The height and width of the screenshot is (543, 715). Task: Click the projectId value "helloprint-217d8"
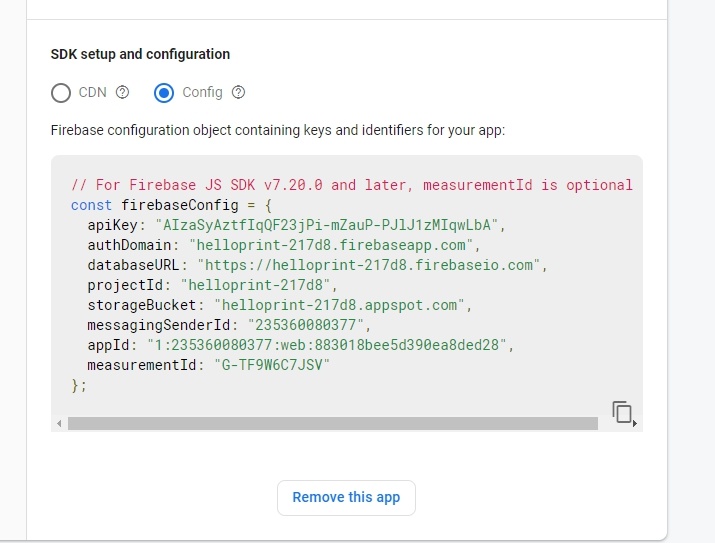tap(255, 285)
